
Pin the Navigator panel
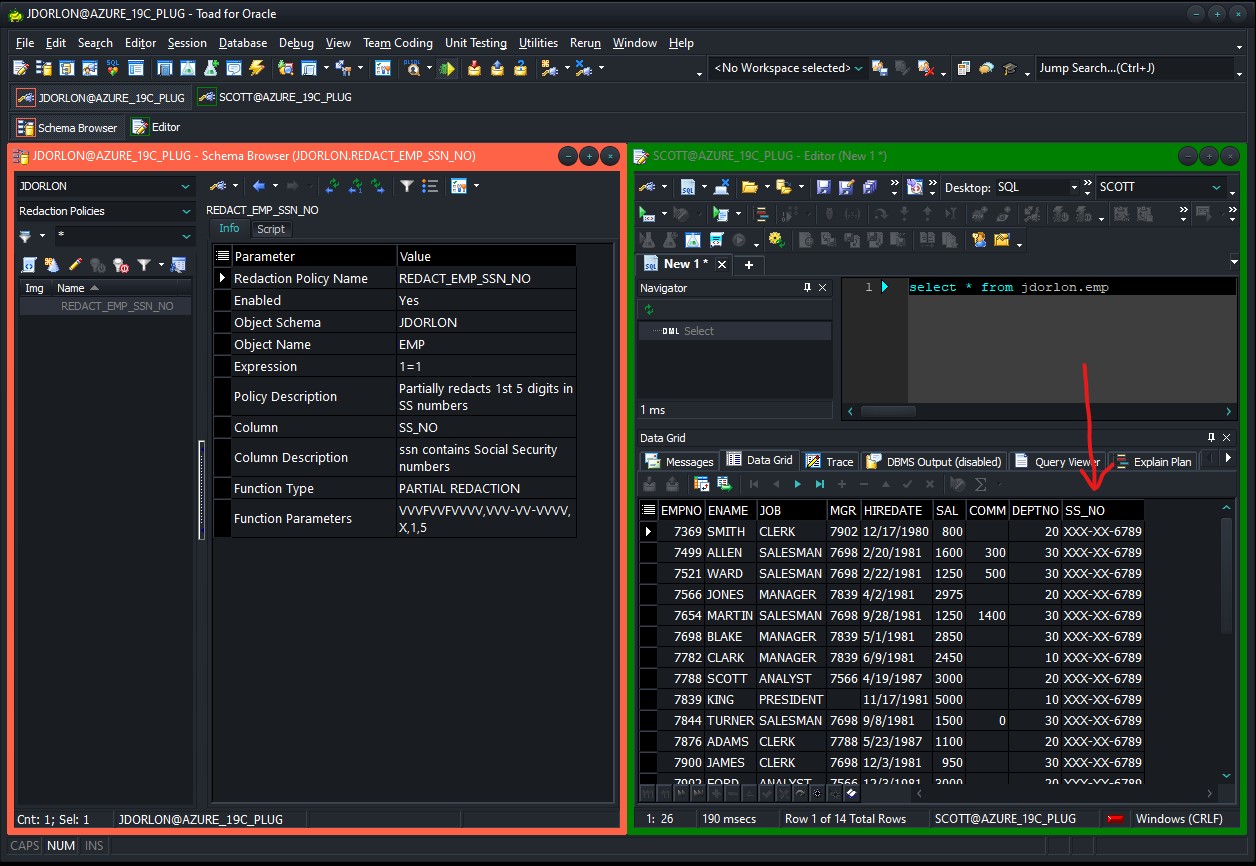[808, 288]
